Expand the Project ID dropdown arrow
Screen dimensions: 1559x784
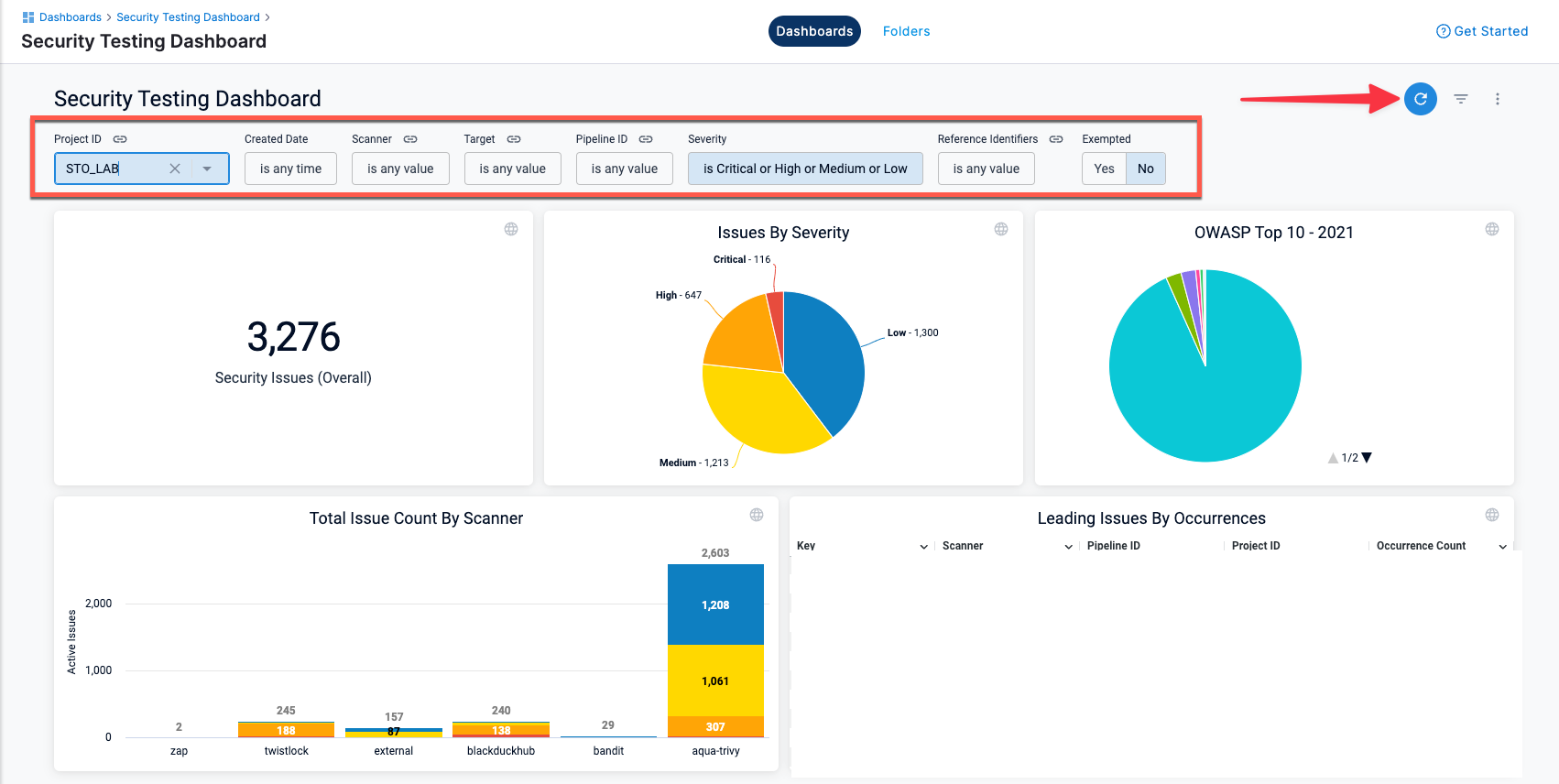207,169
